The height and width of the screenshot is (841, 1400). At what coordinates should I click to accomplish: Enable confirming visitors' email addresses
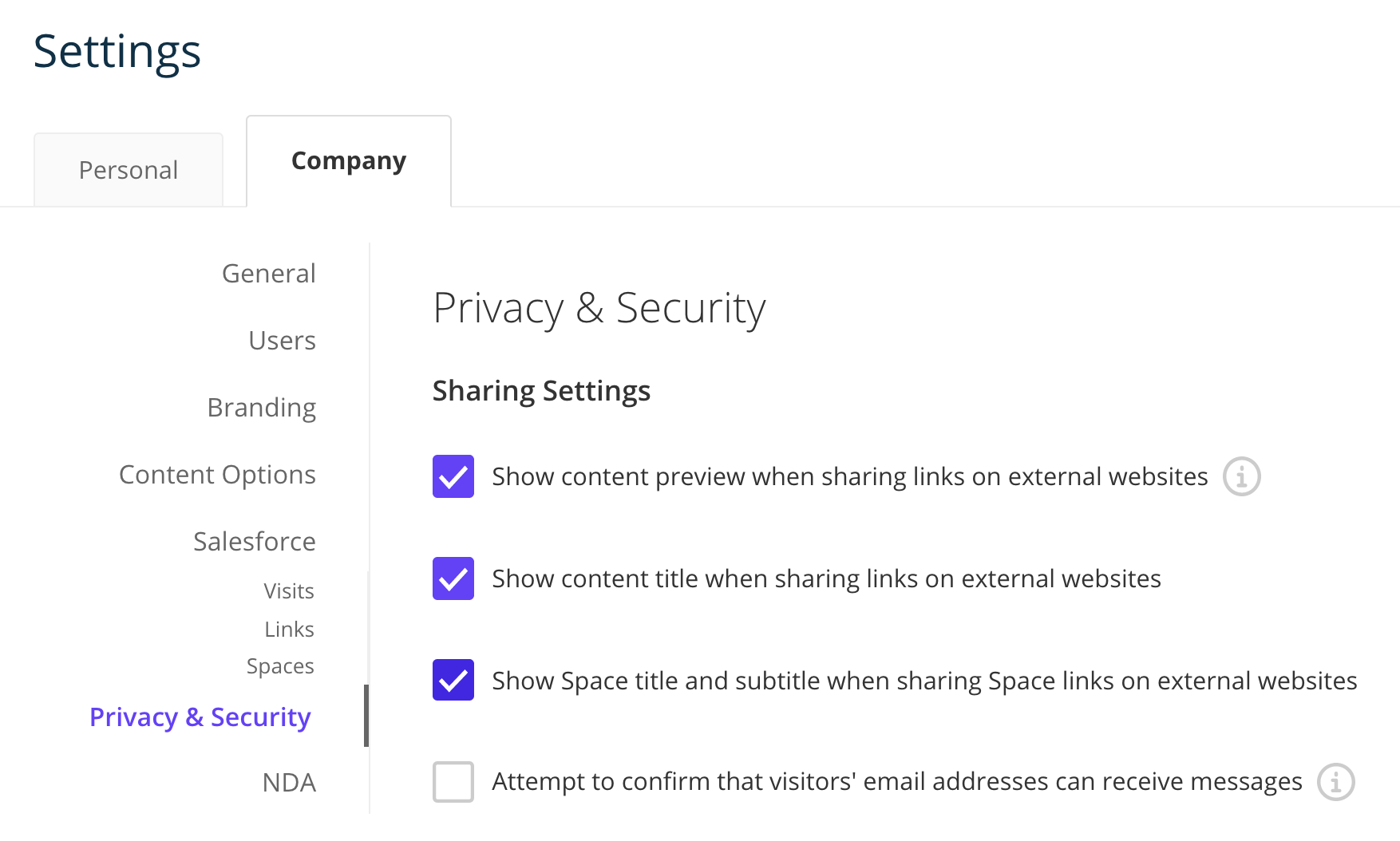click(x=453, y=782)
